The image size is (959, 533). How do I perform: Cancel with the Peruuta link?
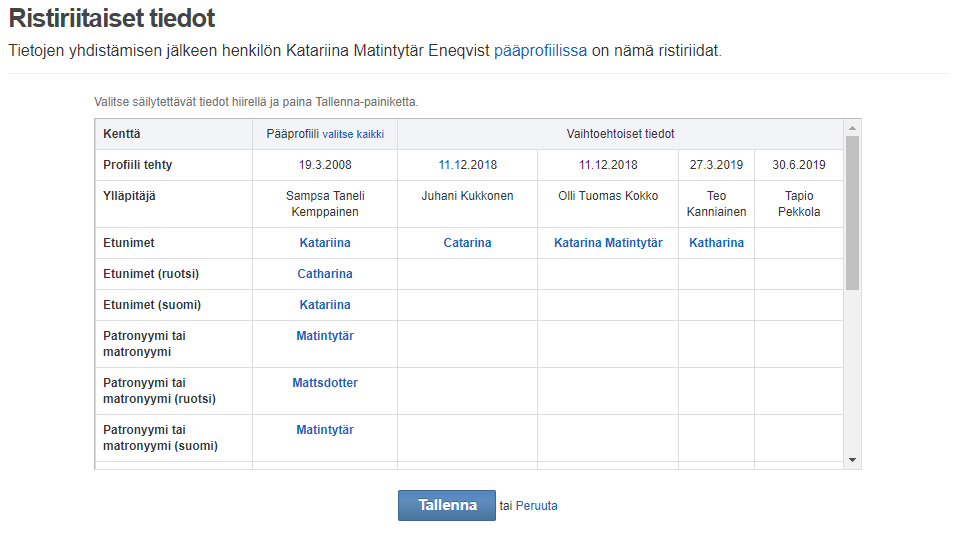(536, 506)
